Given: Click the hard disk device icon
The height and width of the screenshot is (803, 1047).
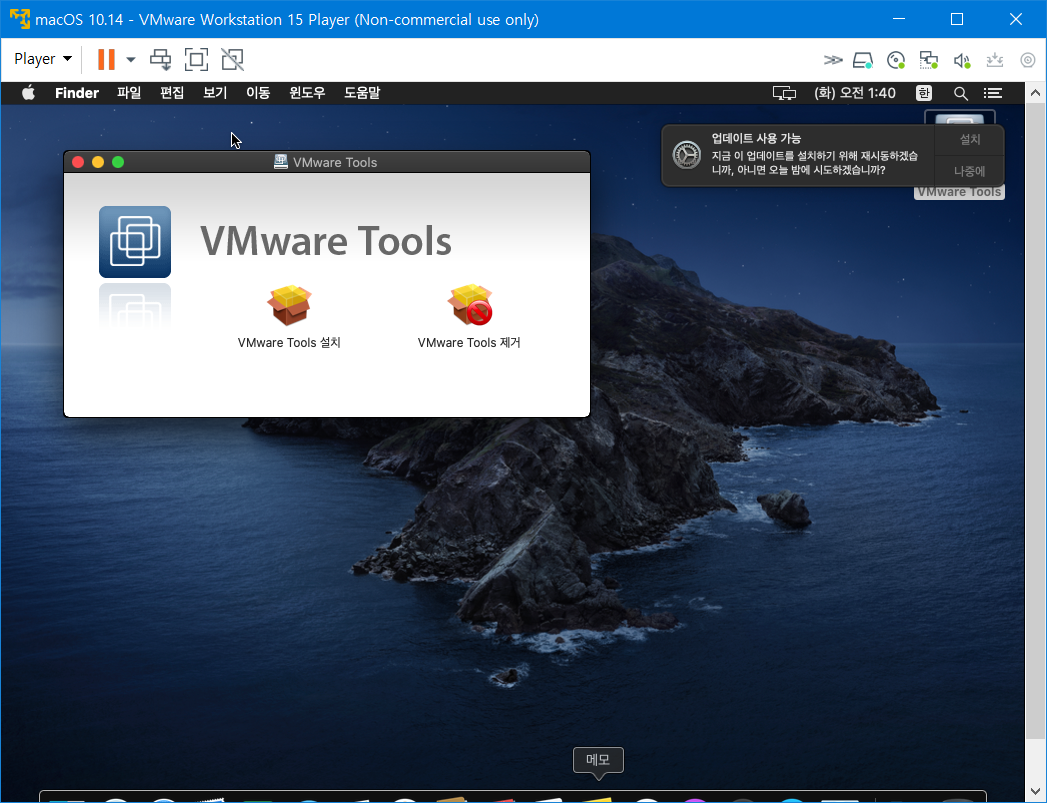Looking at the screenshot, I should click(x=863, y=60).
